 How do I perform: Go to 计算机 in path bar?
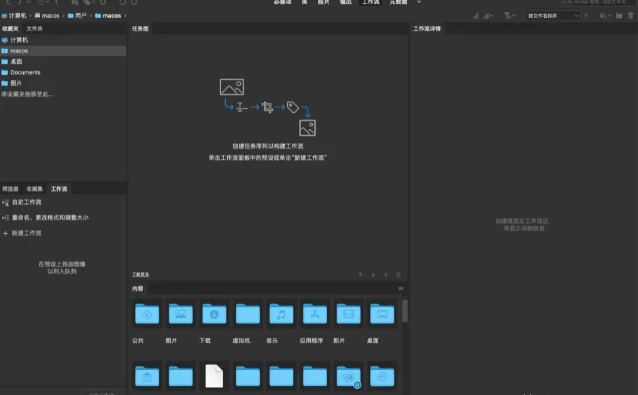tap(14, 15)
